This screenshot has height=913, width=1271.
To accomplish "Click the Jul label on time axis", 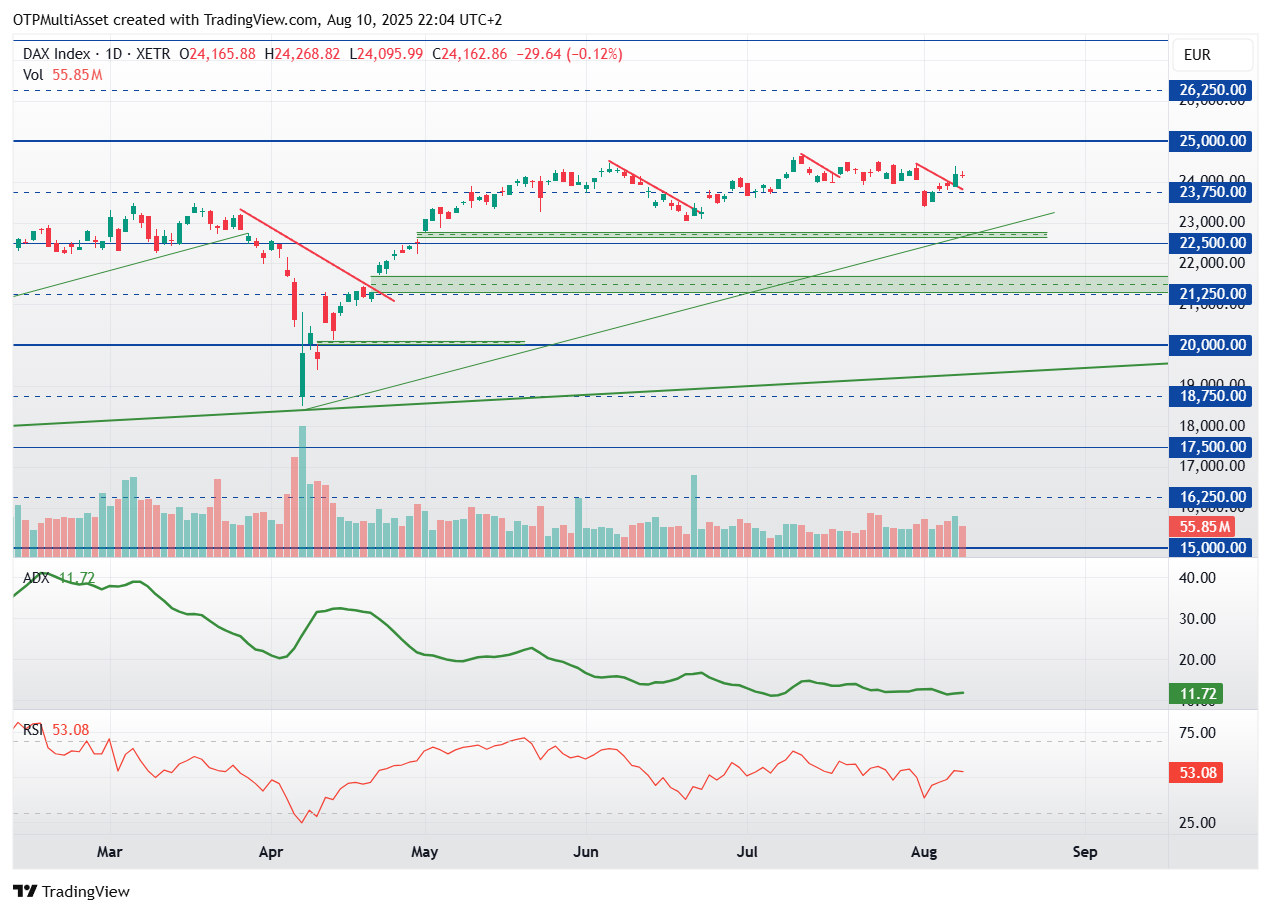I will tap(746, 853).
